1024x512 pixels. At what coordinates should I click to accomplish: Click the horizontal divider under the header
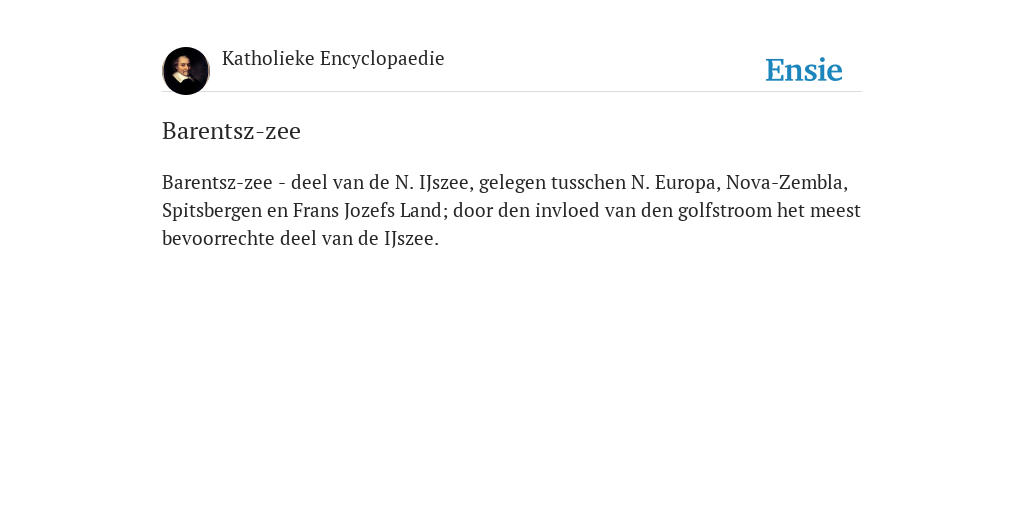(x=512, y=92)
